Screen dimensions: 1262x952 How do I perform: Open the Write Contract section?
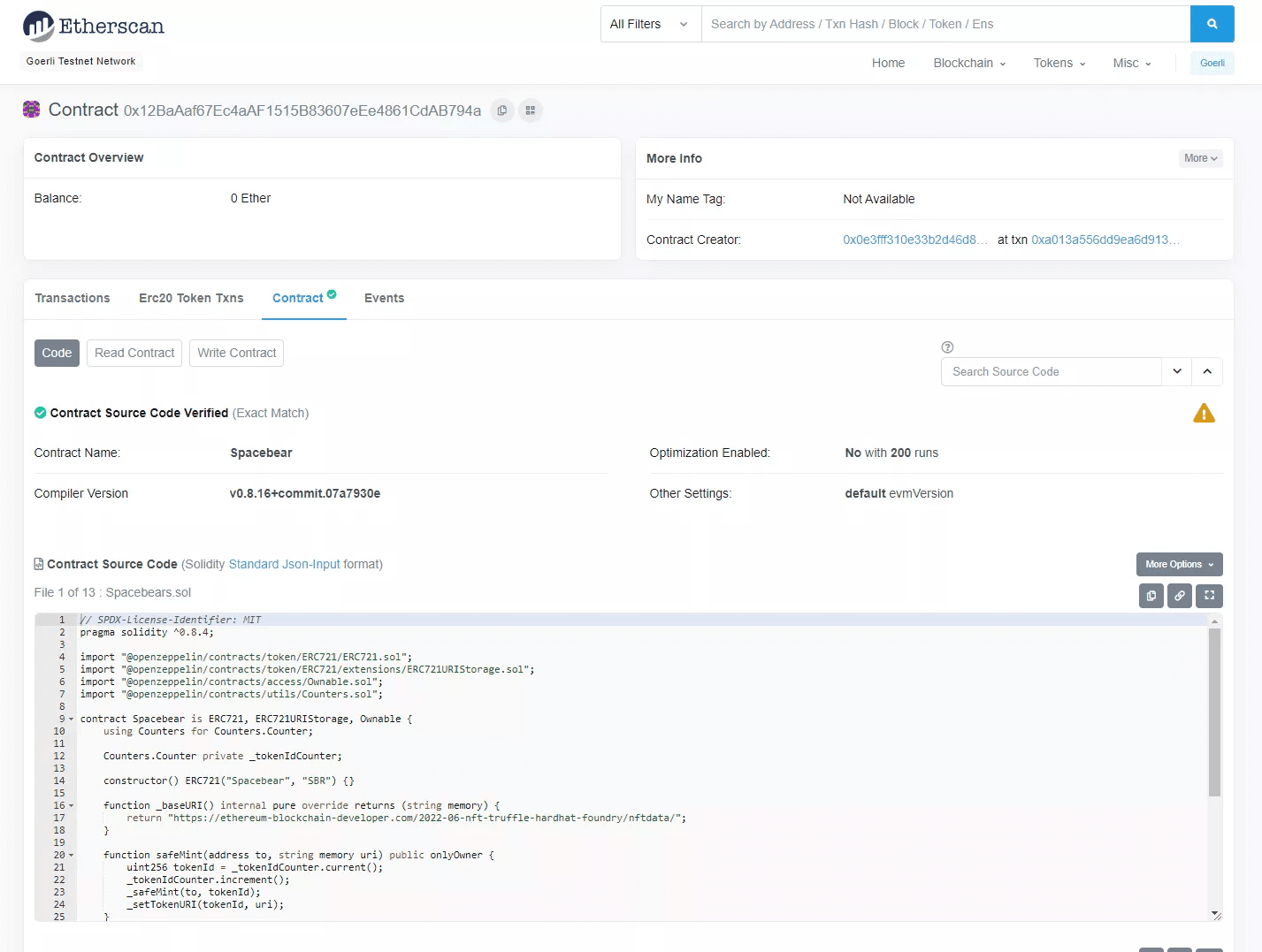point(236,353)
